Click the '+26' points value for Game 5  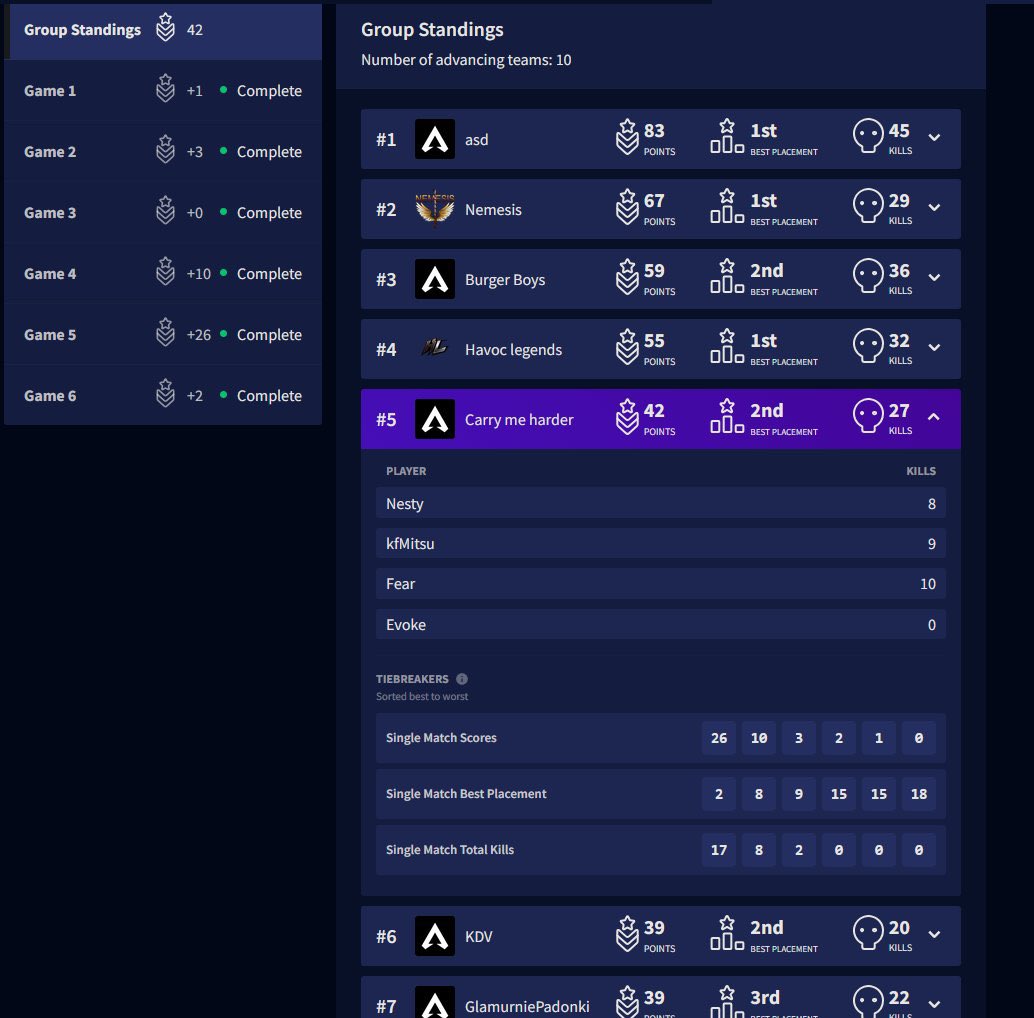point(198,335)
